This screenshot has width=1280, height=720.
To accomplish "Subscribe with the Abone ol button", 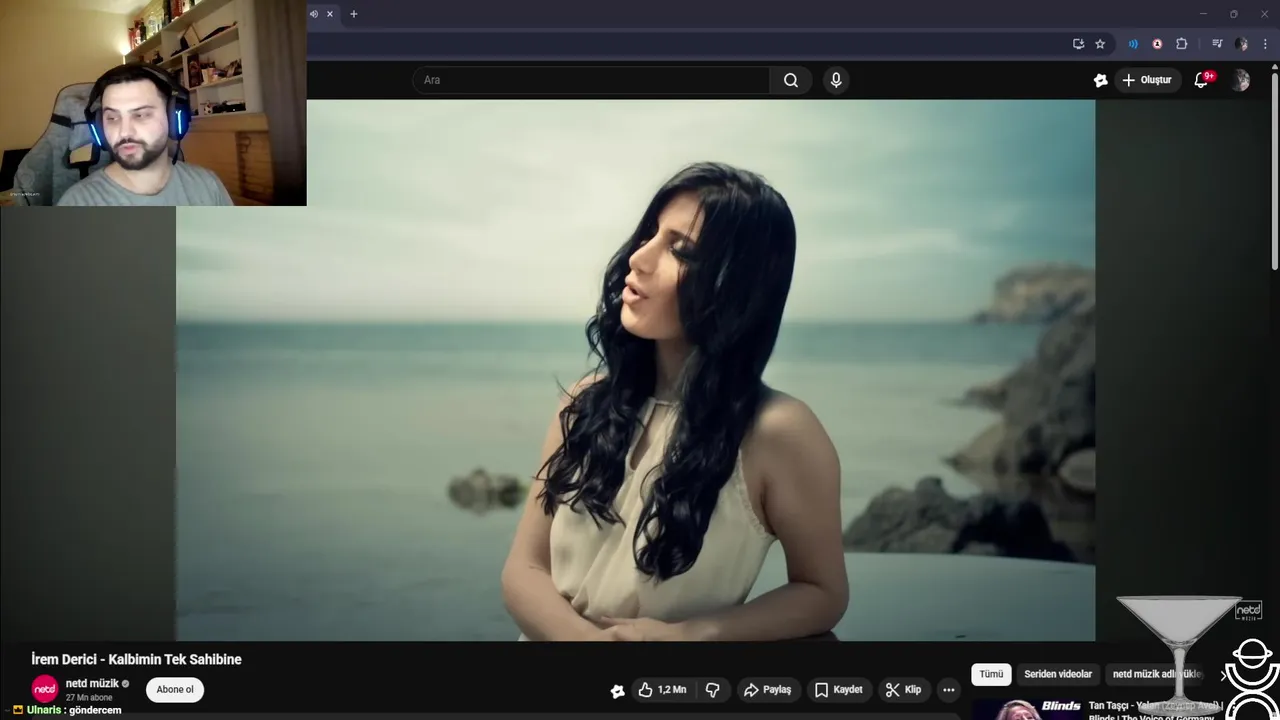I will (175, 690).
